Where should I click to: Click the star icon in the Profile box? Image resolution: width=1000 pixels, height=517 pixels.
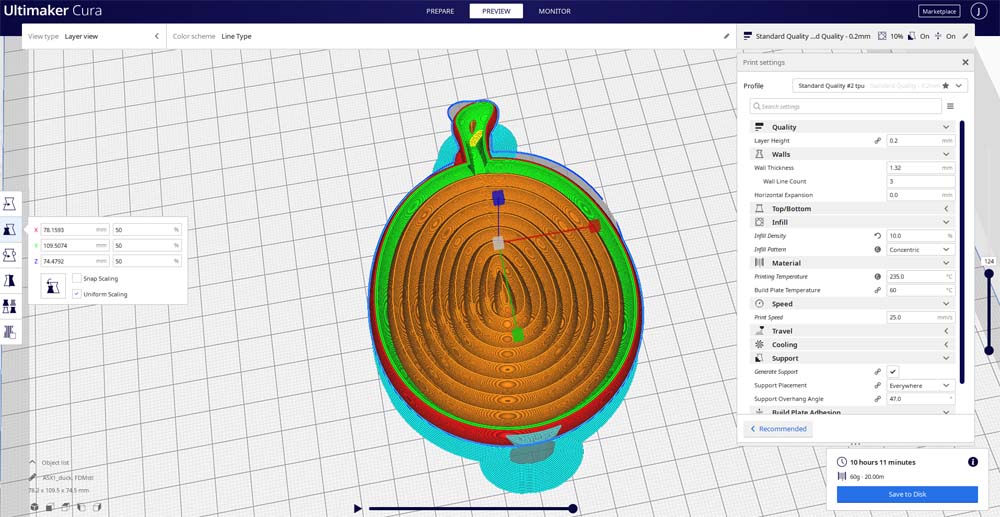point(945,85)
